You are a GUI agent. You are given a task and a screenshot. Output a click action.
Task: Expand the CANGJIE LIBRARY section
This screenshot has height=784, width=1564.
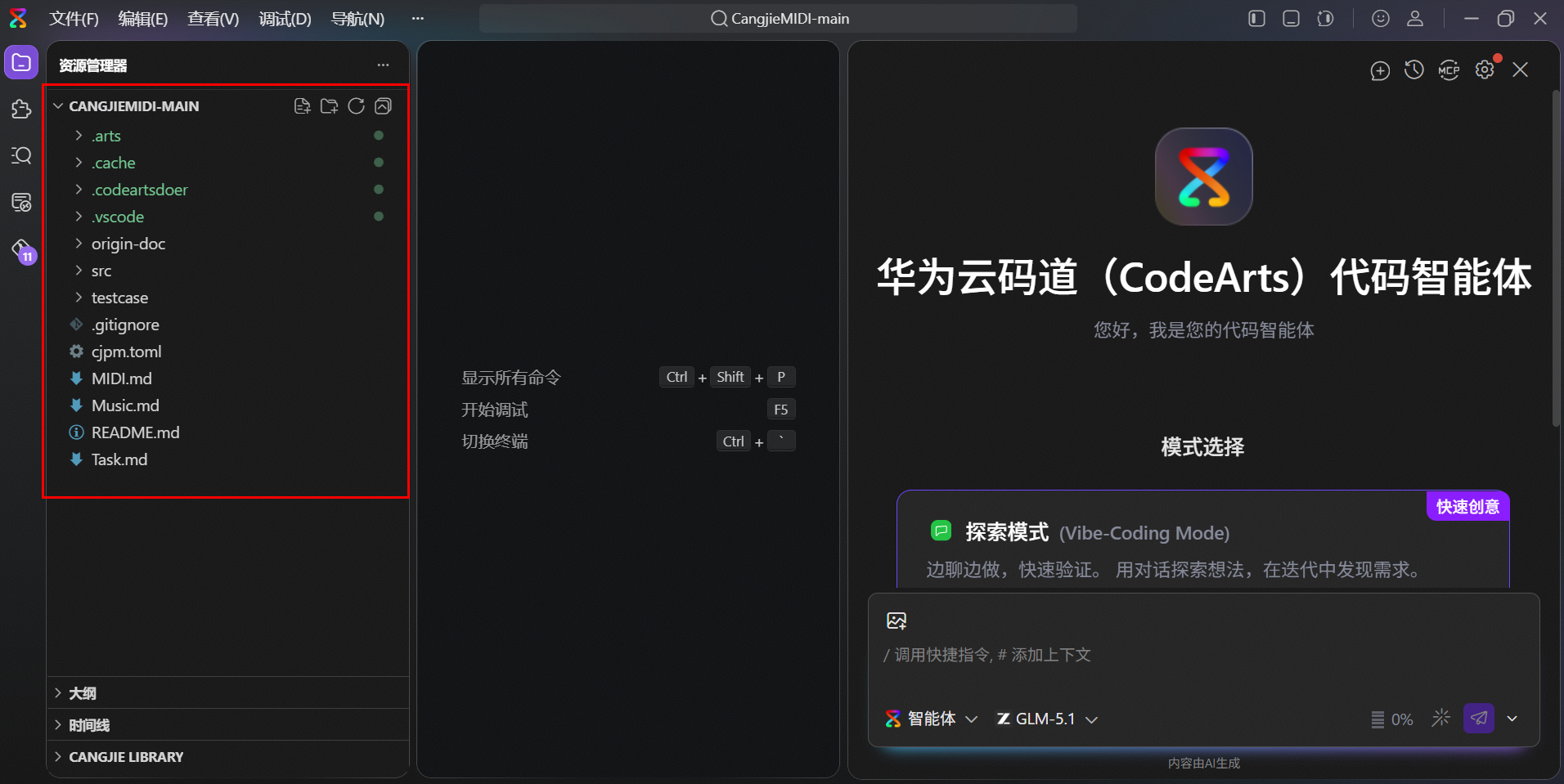point(227,757)
